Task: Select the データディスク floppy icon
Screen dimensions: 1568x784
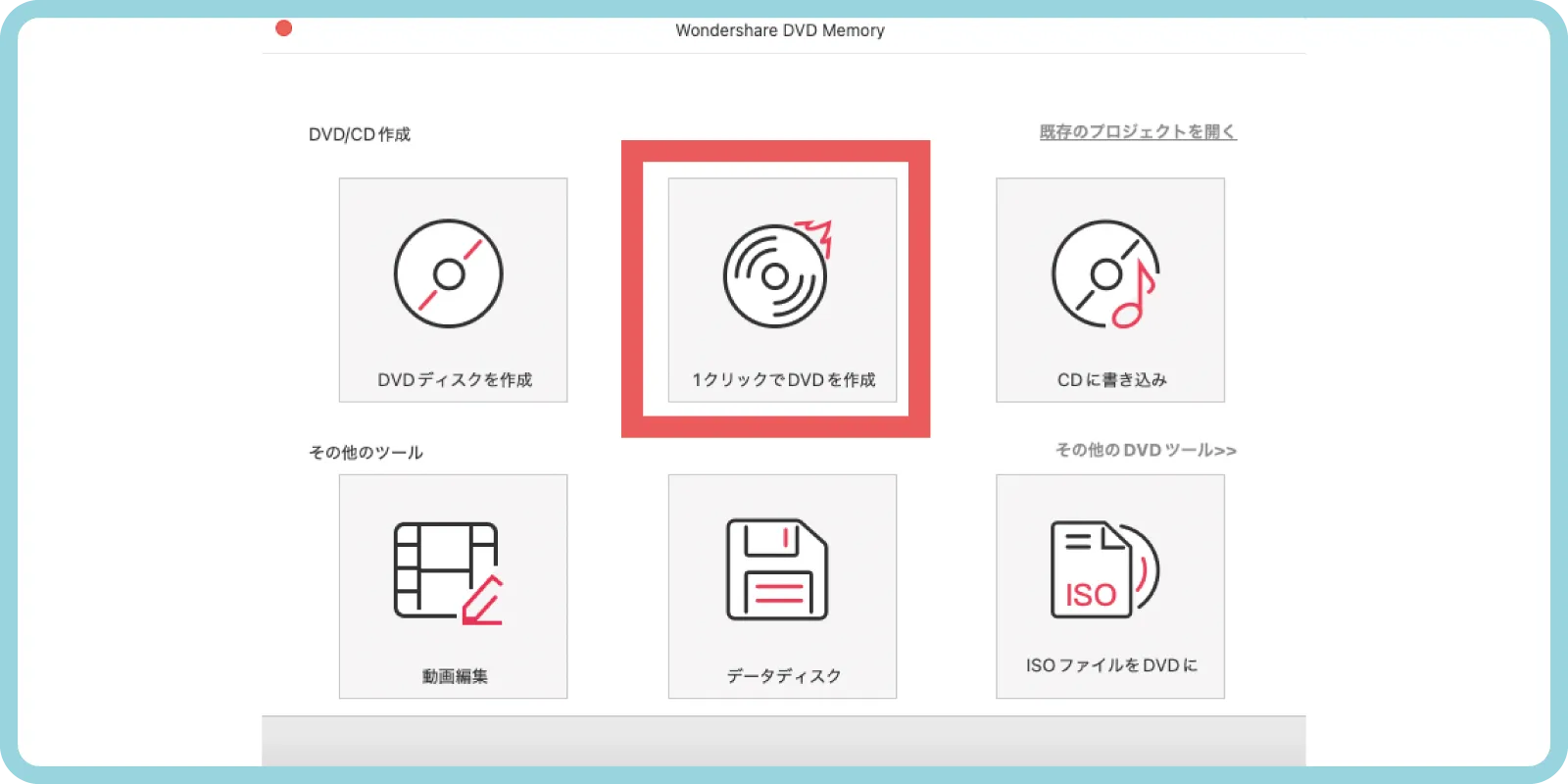Action: point(777,569)
